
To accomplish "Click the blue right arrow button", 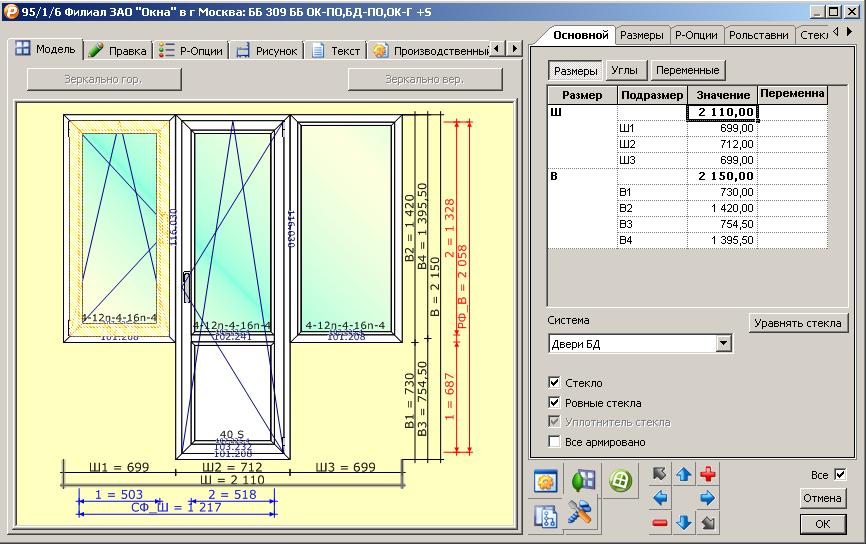I will coord(707,498).
